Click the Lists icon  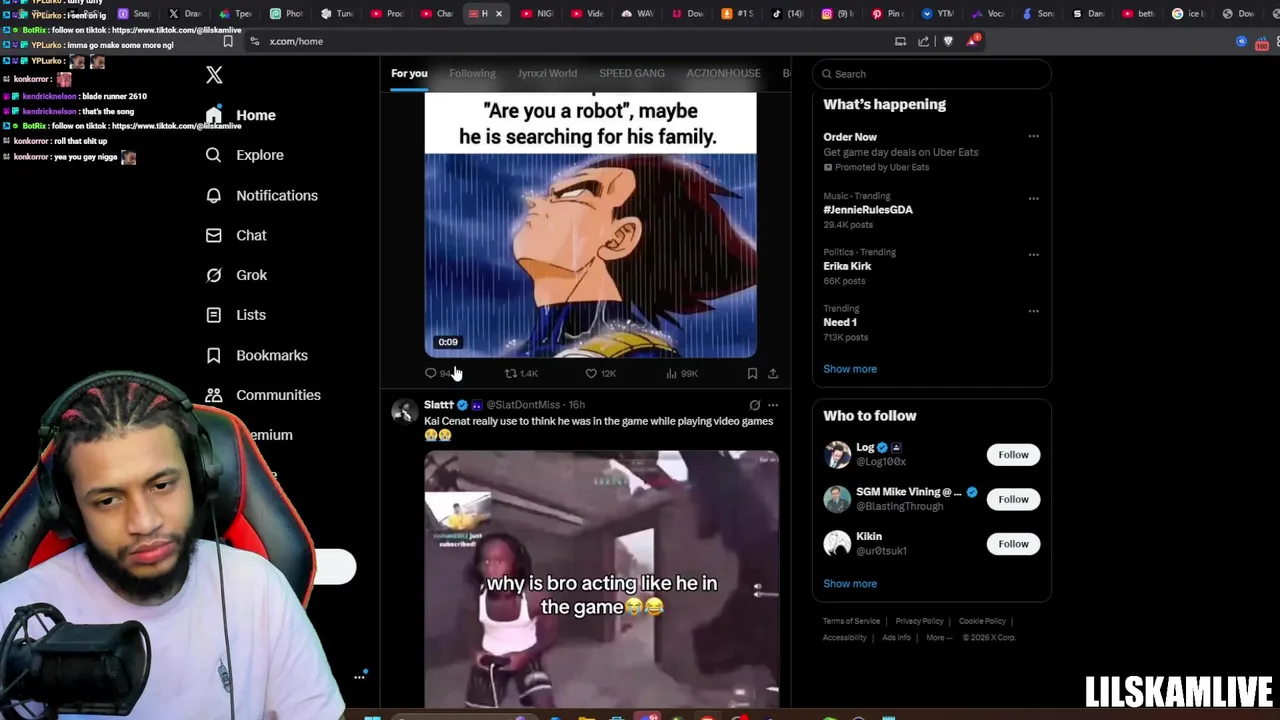(213, 315)
